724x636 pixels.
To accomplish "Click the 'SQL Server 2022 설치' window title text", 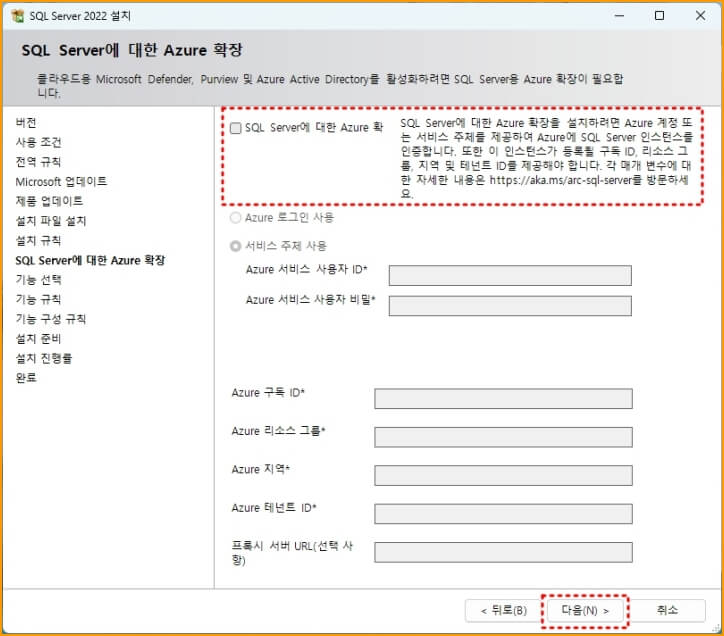I will point(80,16).
